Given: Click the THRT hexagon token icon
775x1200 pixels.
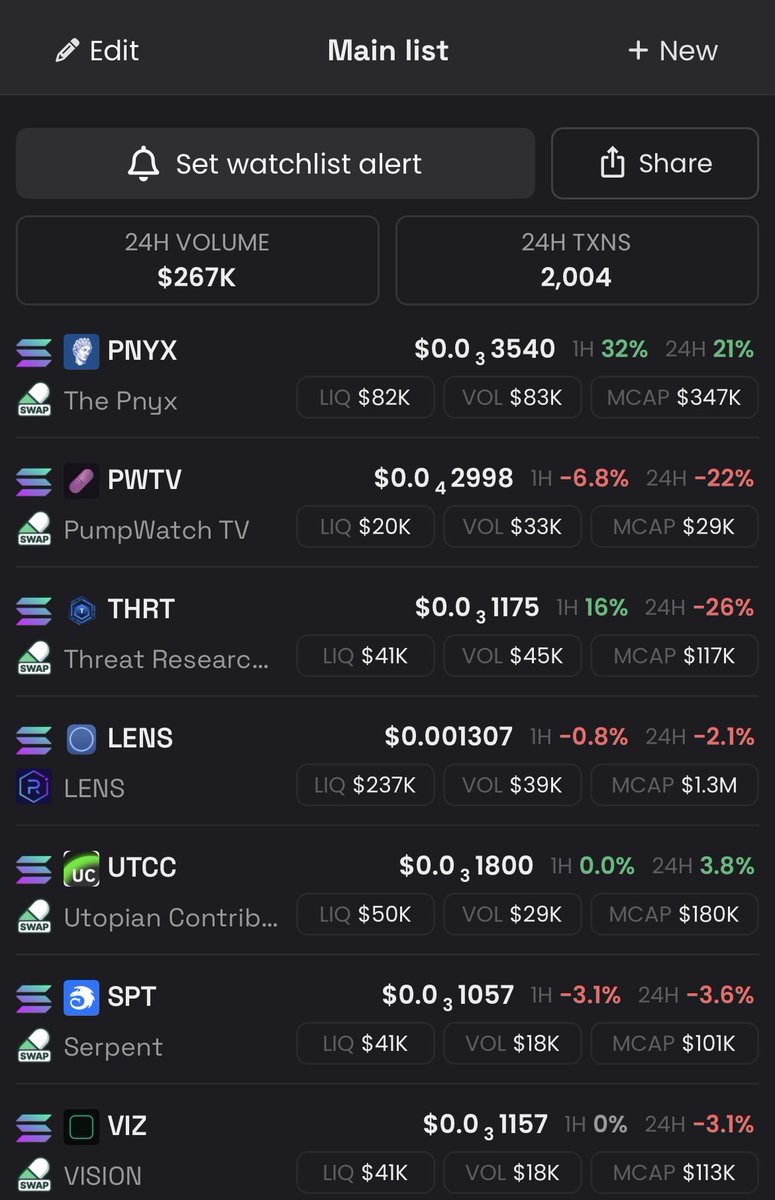Looking at the screenshot, I should (x=81, y=609).
